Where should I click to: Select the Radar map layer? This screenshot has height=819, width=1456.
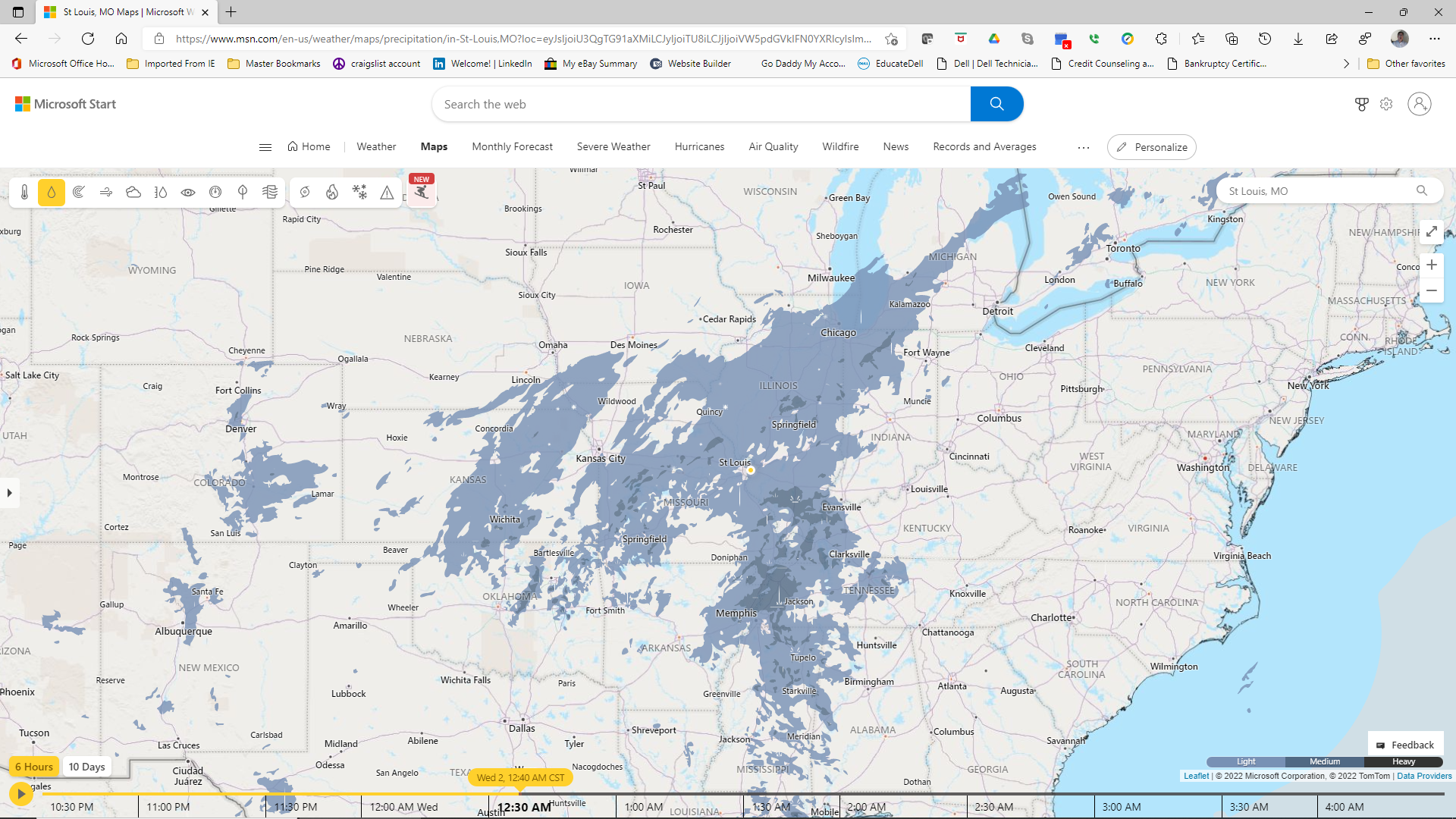click(79, 193)
